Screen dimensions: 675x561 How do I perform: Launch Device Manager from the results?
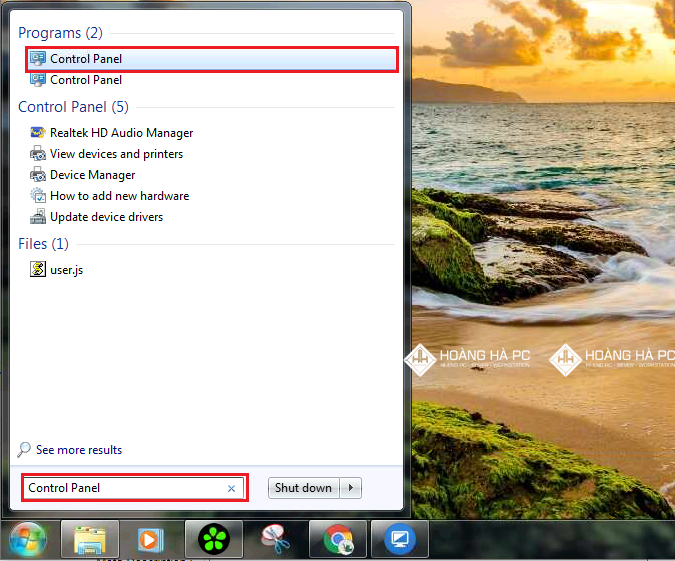click(x=93, y=175)
